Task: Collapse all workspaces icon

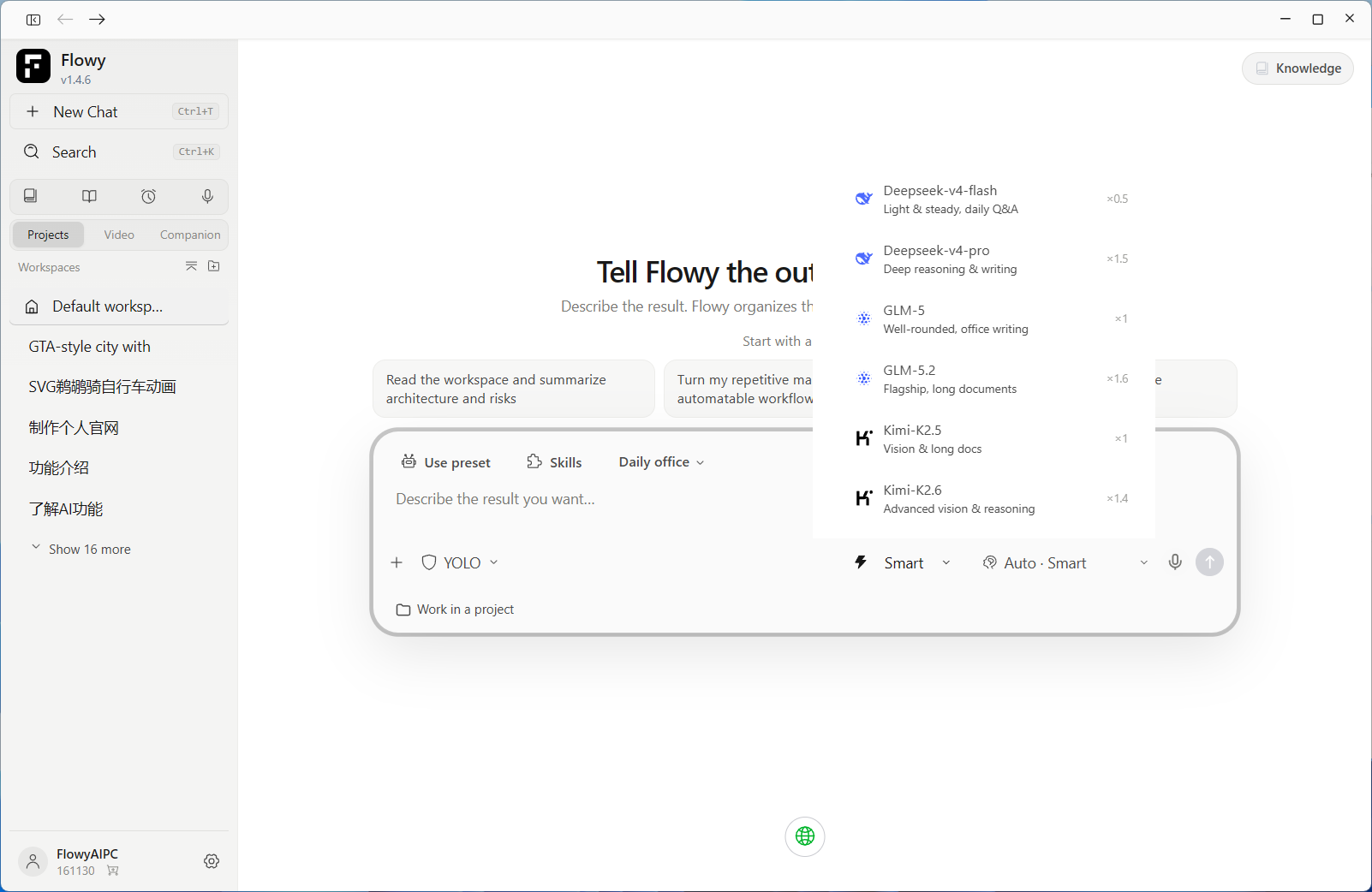Action: [191, 266]
